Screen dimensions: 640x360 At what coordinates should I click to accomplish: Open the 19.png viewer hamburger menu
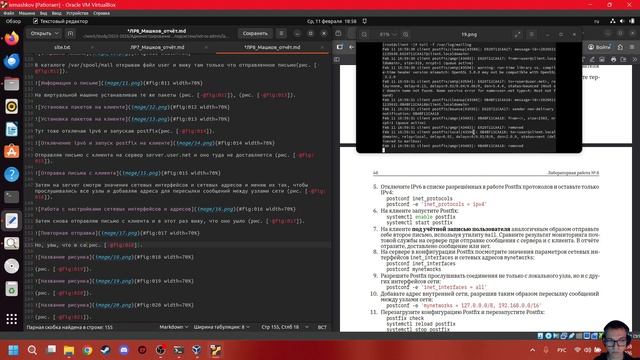point(531,35)
